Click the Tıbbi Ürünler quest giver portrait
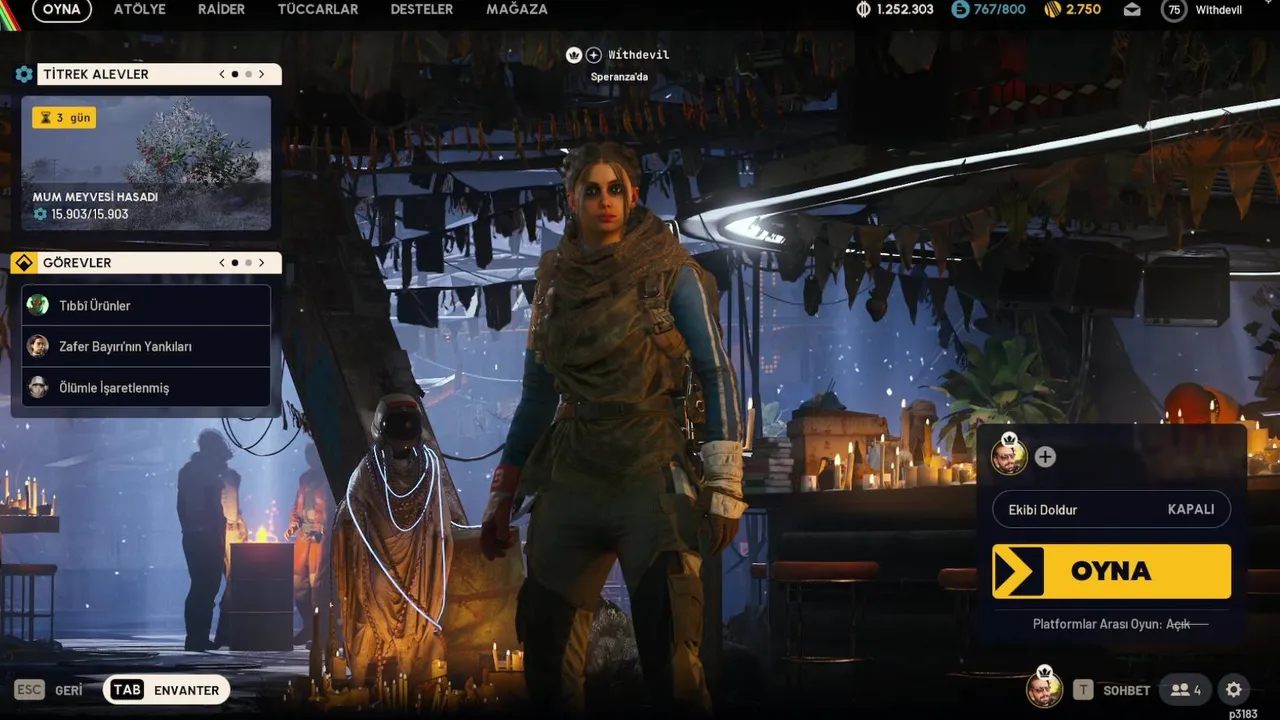The height and width of the screenshot is (720, 1280). [x=38, y=305]
